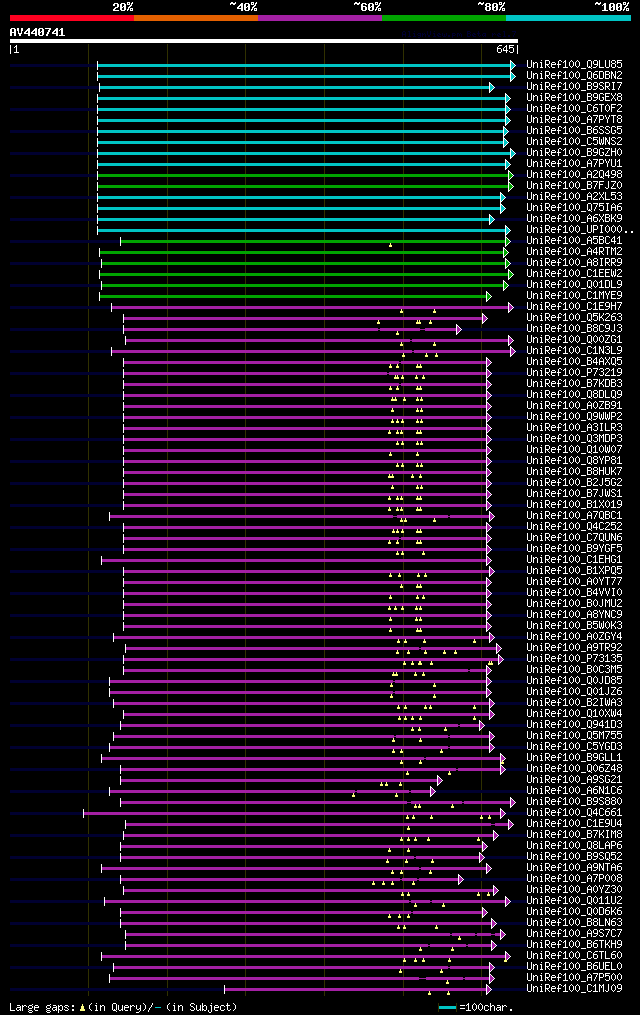The image size is (640, 1015).
Task: Click the UniRef100_Q5K263 label
Action: pyautogui.click(x=574, y=318)
